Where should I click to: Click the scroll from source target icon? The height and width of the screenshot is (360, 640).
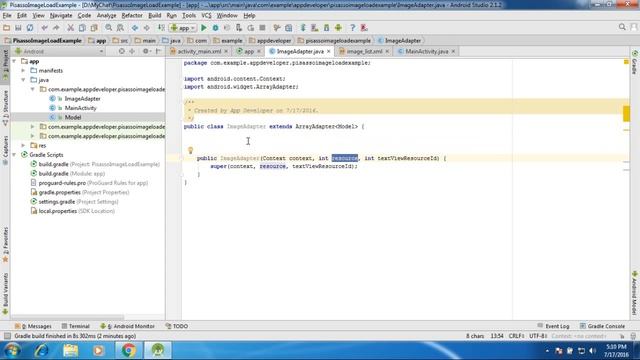pos(121,51)
